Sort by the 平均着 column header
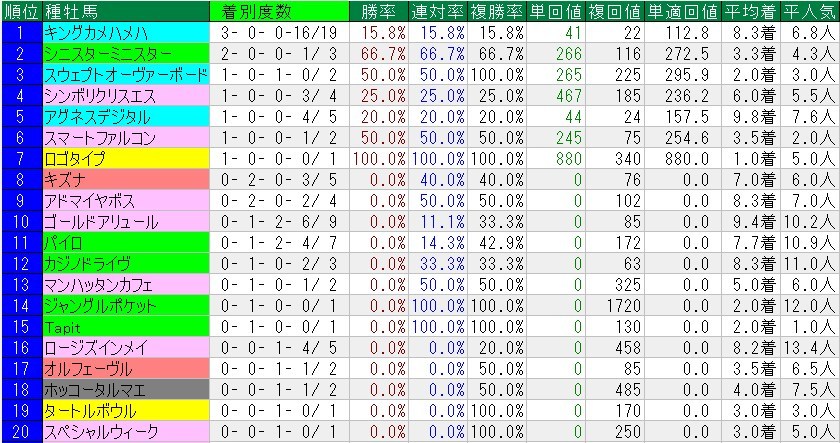Screen dimensions: 840x443 coord(750,11)
